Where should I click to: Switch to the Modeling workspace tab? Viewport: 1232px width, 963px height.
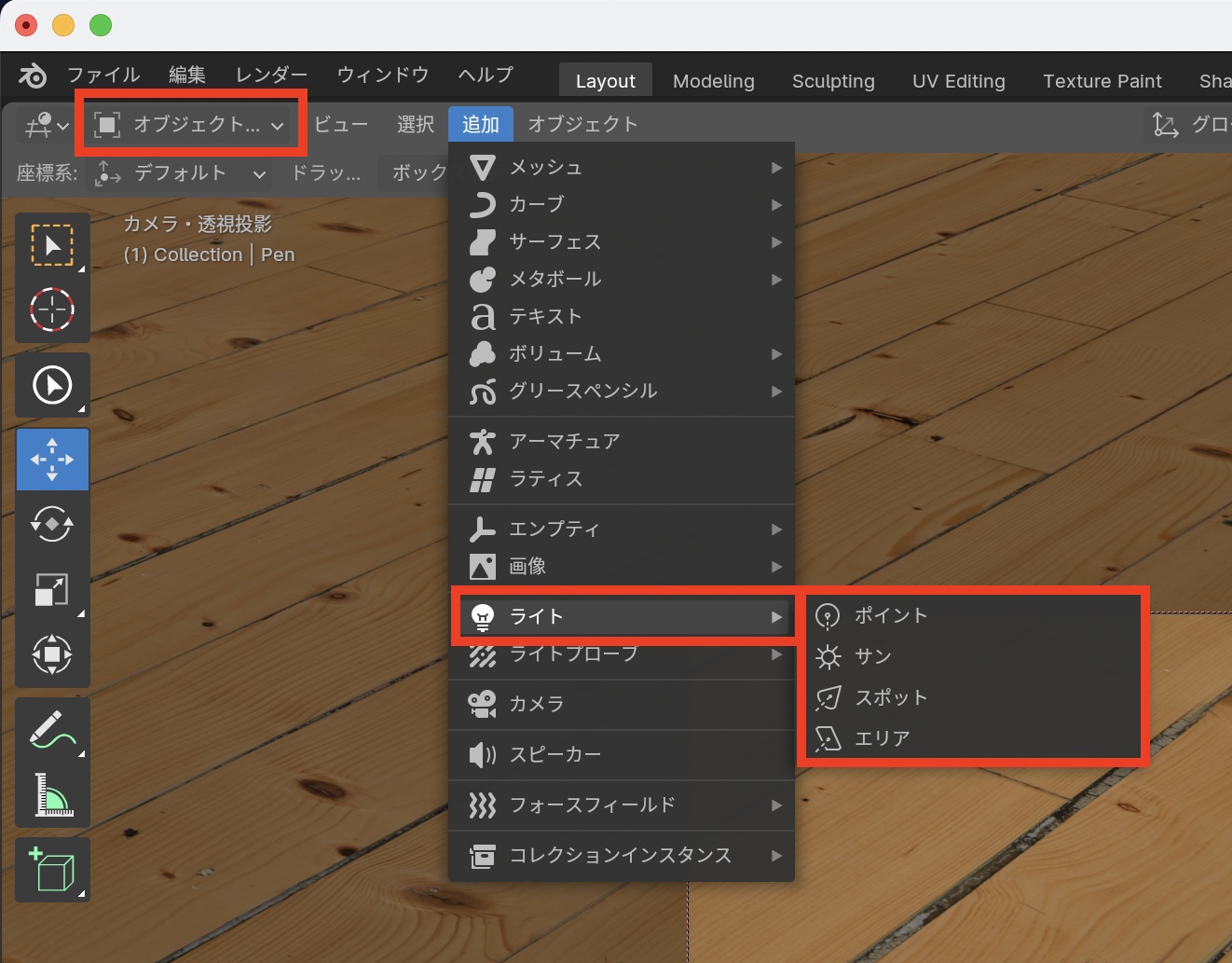[x=713, y=80]
